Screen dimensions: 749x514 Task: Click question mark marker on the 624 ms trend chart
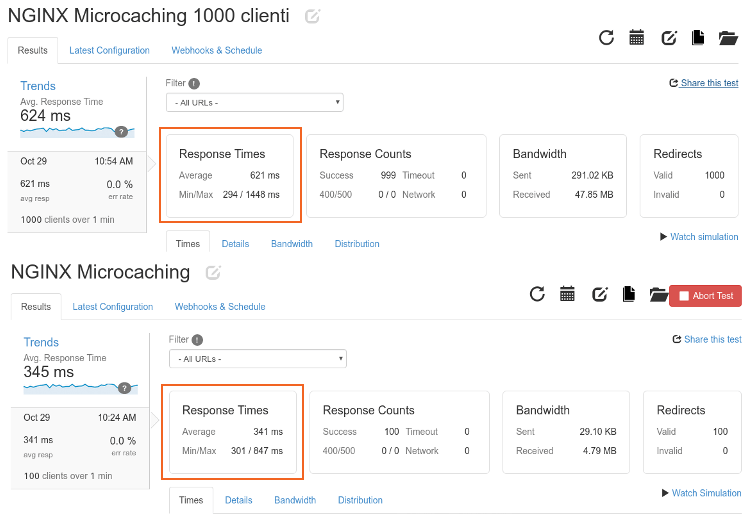(x=121, y=131)
